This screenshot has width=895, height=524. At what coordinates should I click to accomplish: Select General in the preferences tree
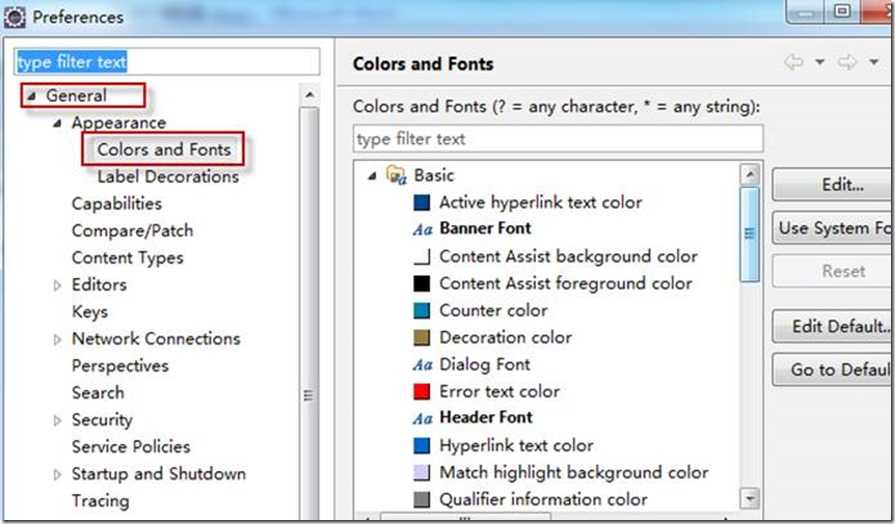point(76,96)
